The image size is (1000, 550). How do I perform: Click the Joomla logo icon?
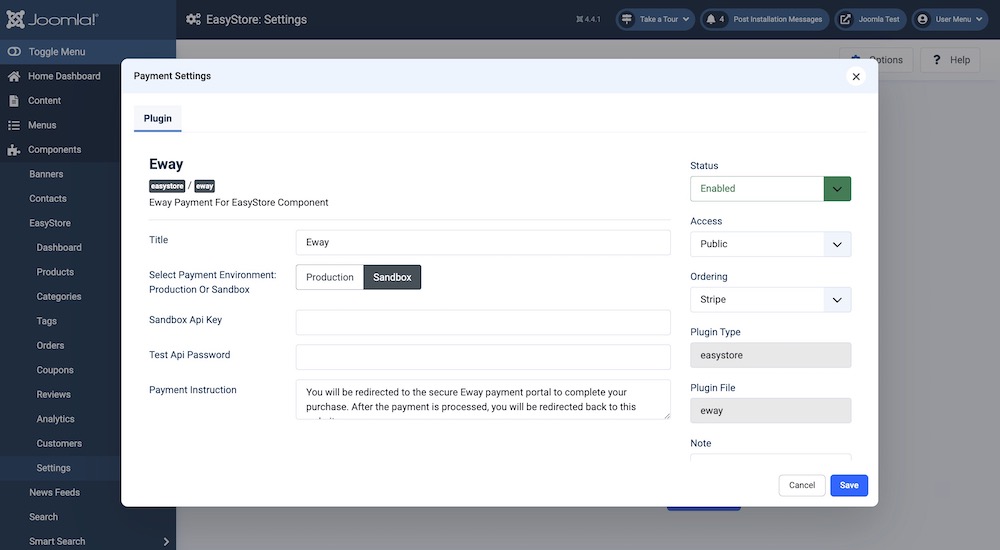point(18,19)
